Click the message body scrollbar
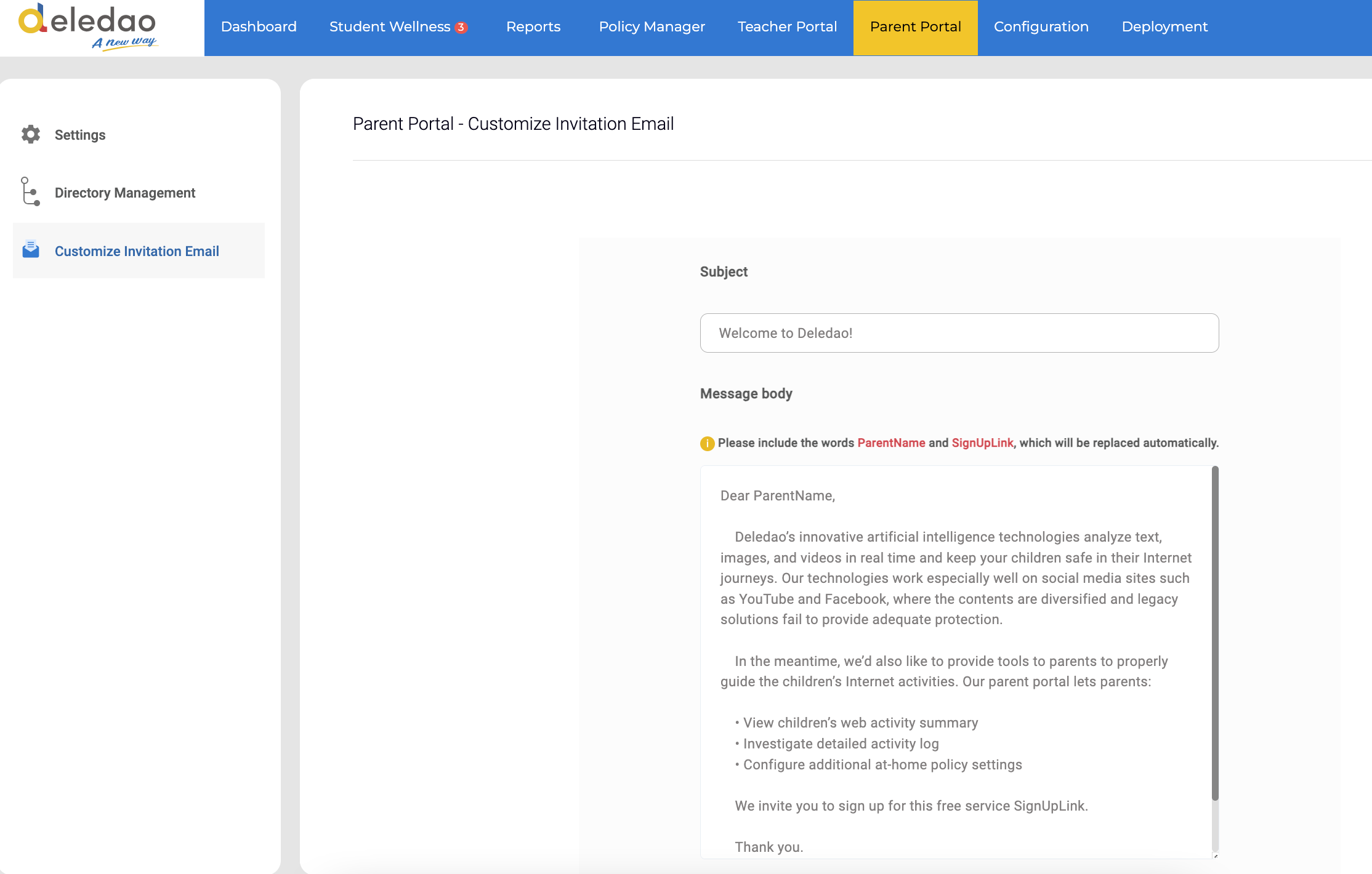Screen dimensions: 1372x874 pyautogui.click(x=1215, y=634)
